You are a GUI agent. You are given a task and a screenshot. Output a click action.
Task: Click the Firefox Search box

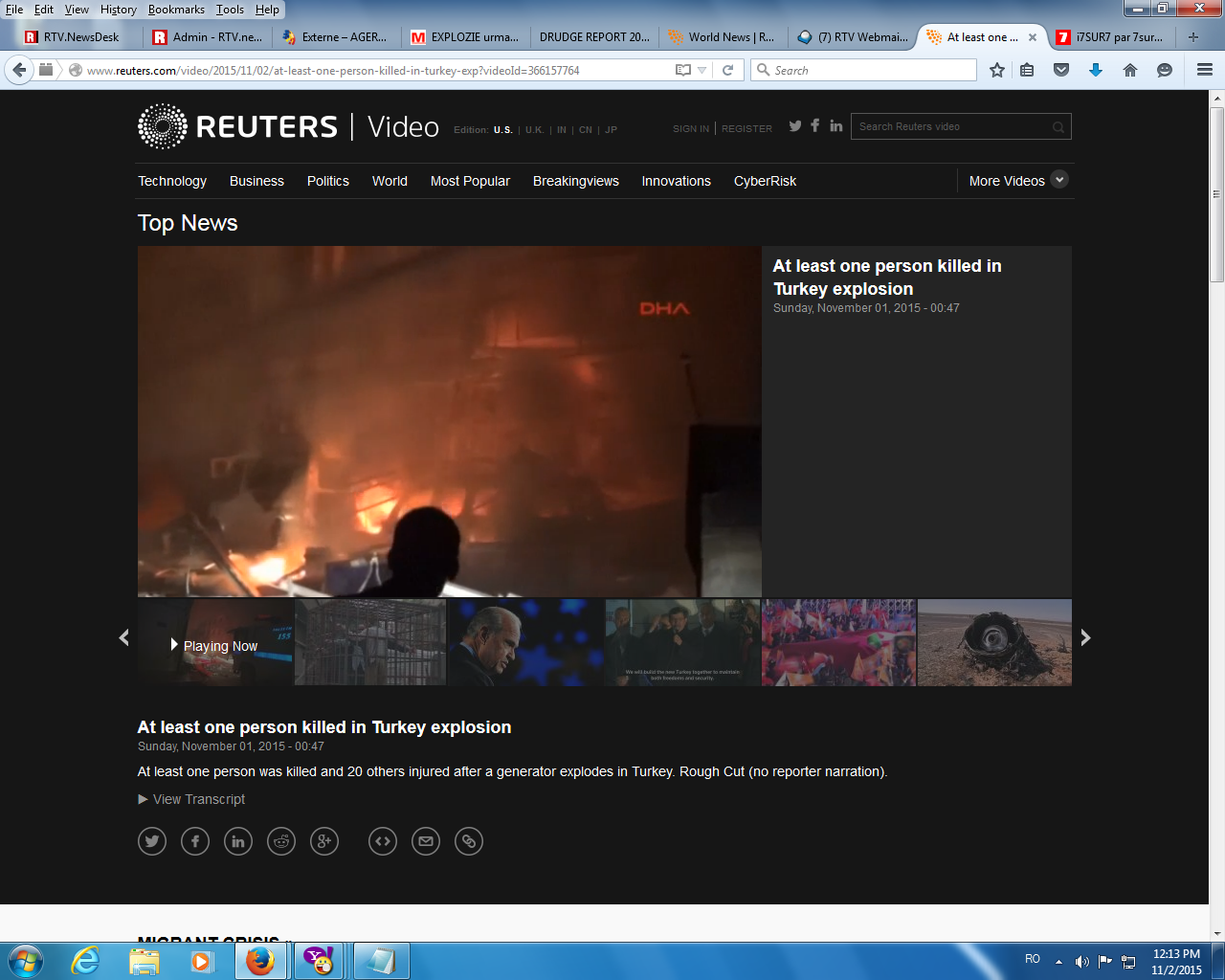click(x=863, y=70)
